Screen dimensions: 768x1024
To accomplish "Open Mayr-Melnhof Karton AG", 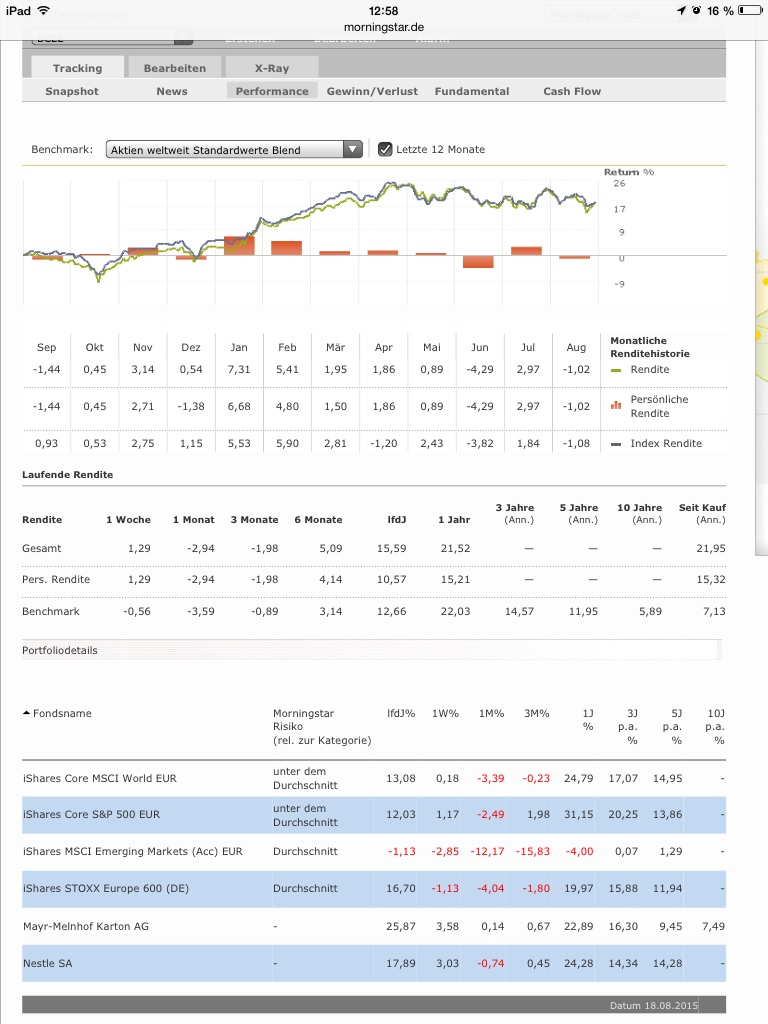I will coord(86,926).
